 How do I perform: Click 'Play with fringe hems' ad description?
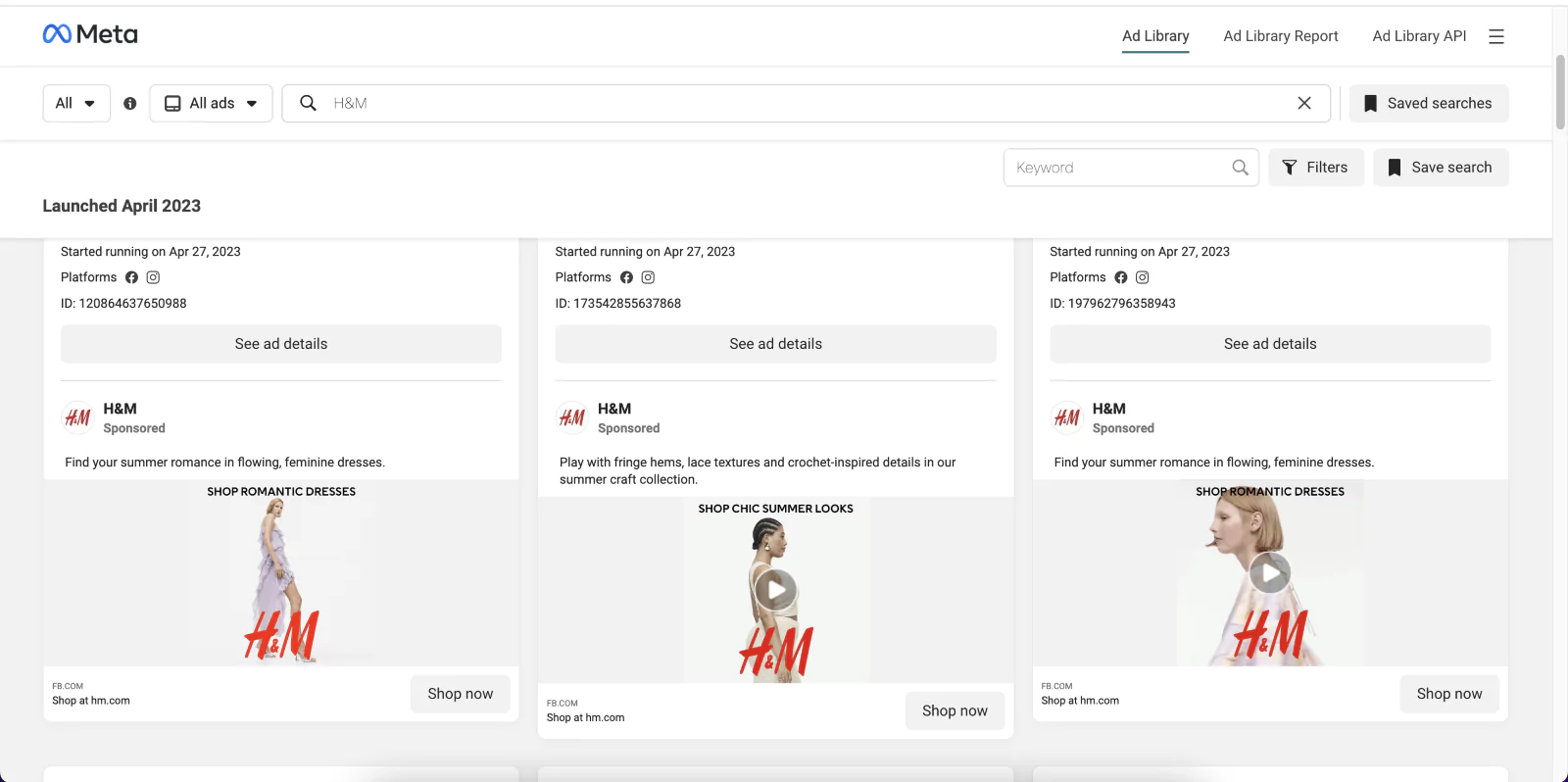coord(758,471)
